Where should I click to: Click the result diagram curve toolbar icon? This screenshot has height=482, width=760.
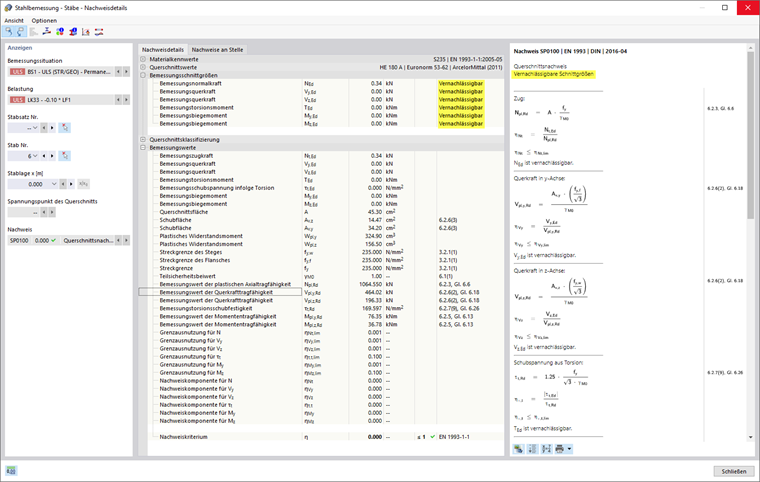click(86, 32)
